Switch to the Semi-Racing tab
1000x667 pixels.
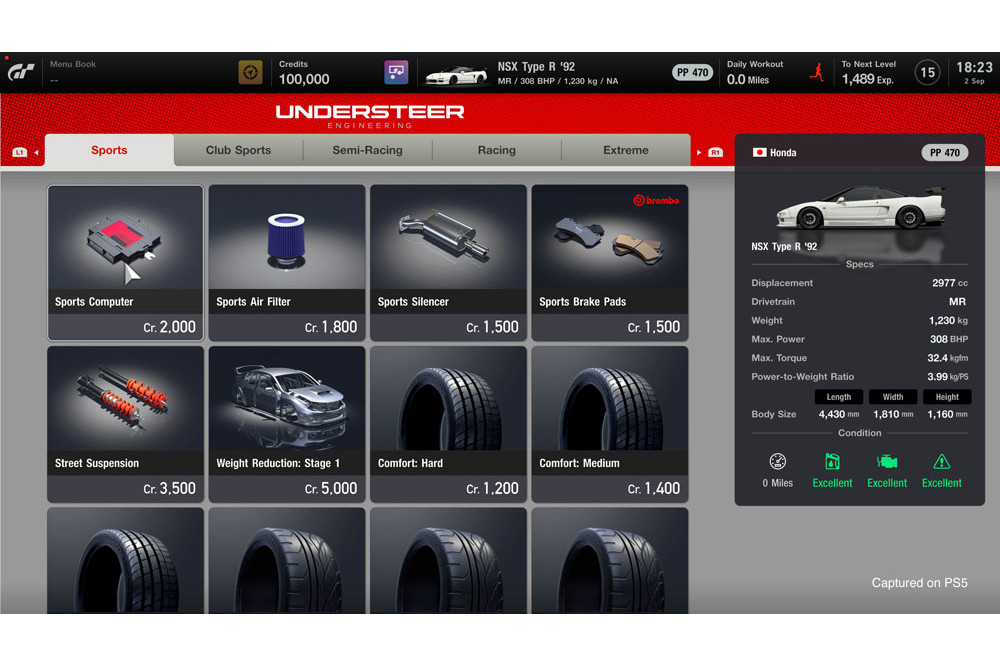367,150
